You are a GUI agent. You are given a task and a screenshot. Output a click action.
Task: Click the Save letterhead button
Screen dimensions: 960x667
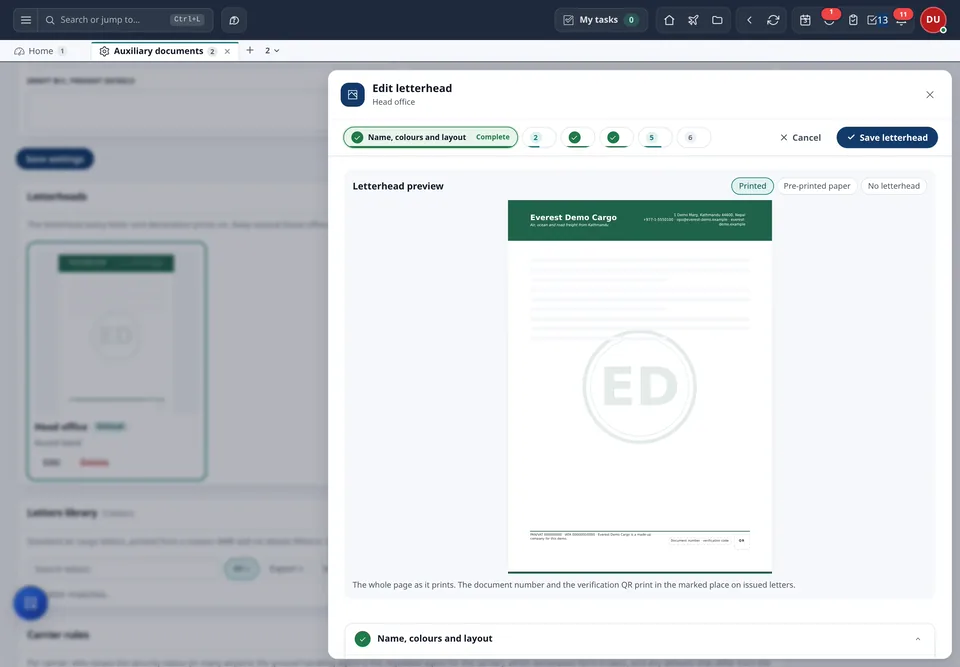[x=887, y=138]
